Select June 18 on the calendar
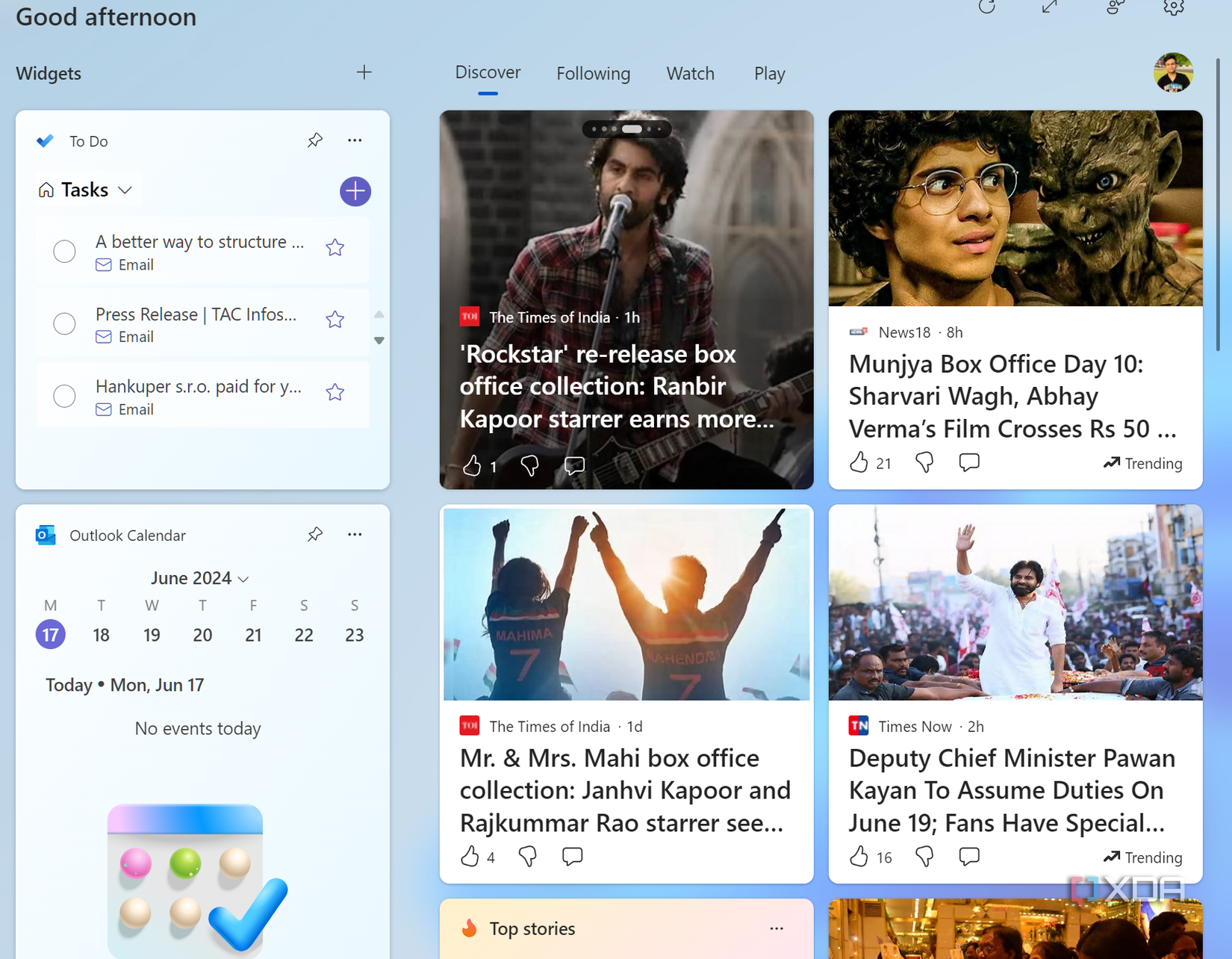 click(x=101, y=634)
